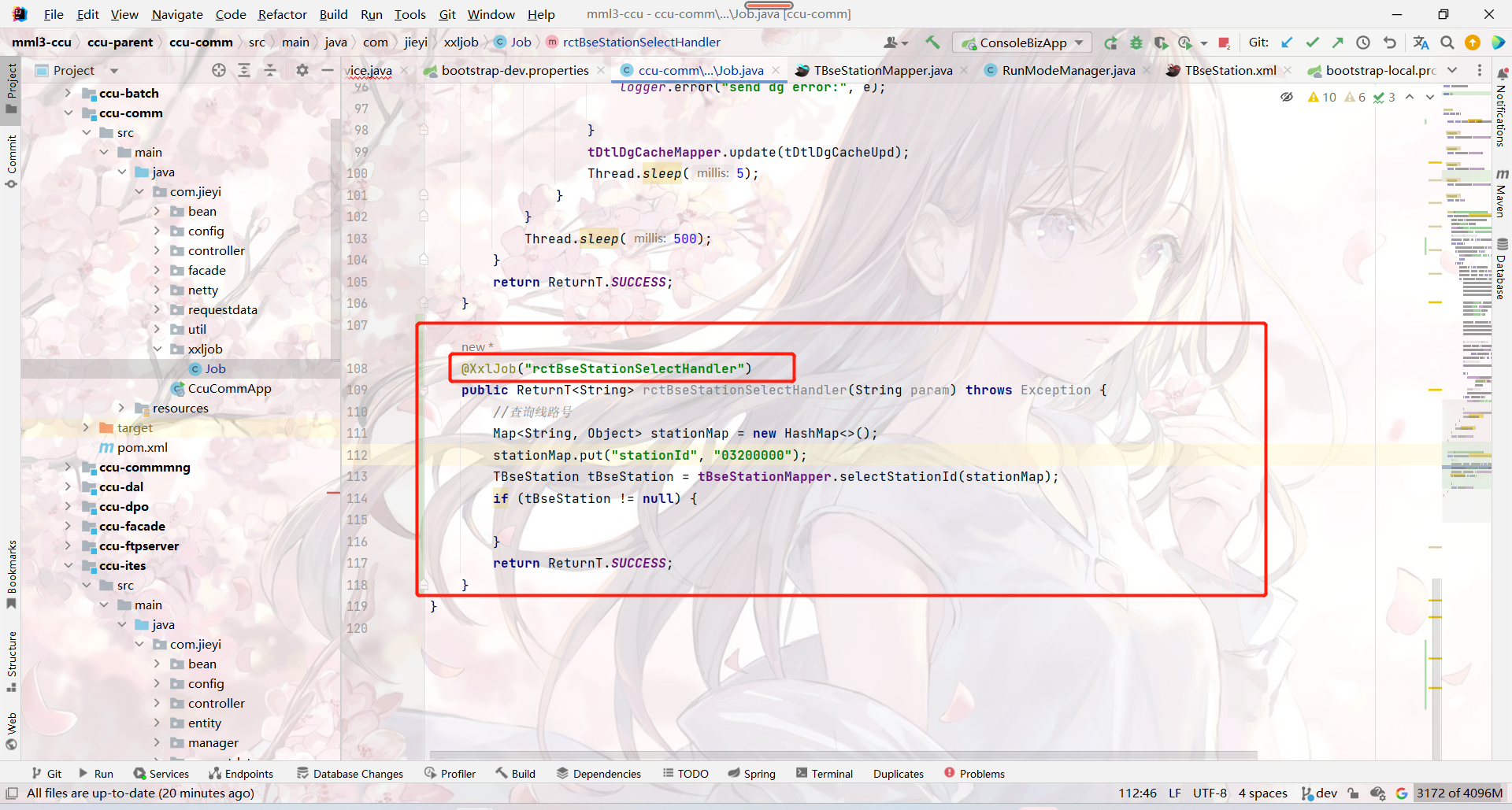Click the Git Push arrow icon

1337,43
